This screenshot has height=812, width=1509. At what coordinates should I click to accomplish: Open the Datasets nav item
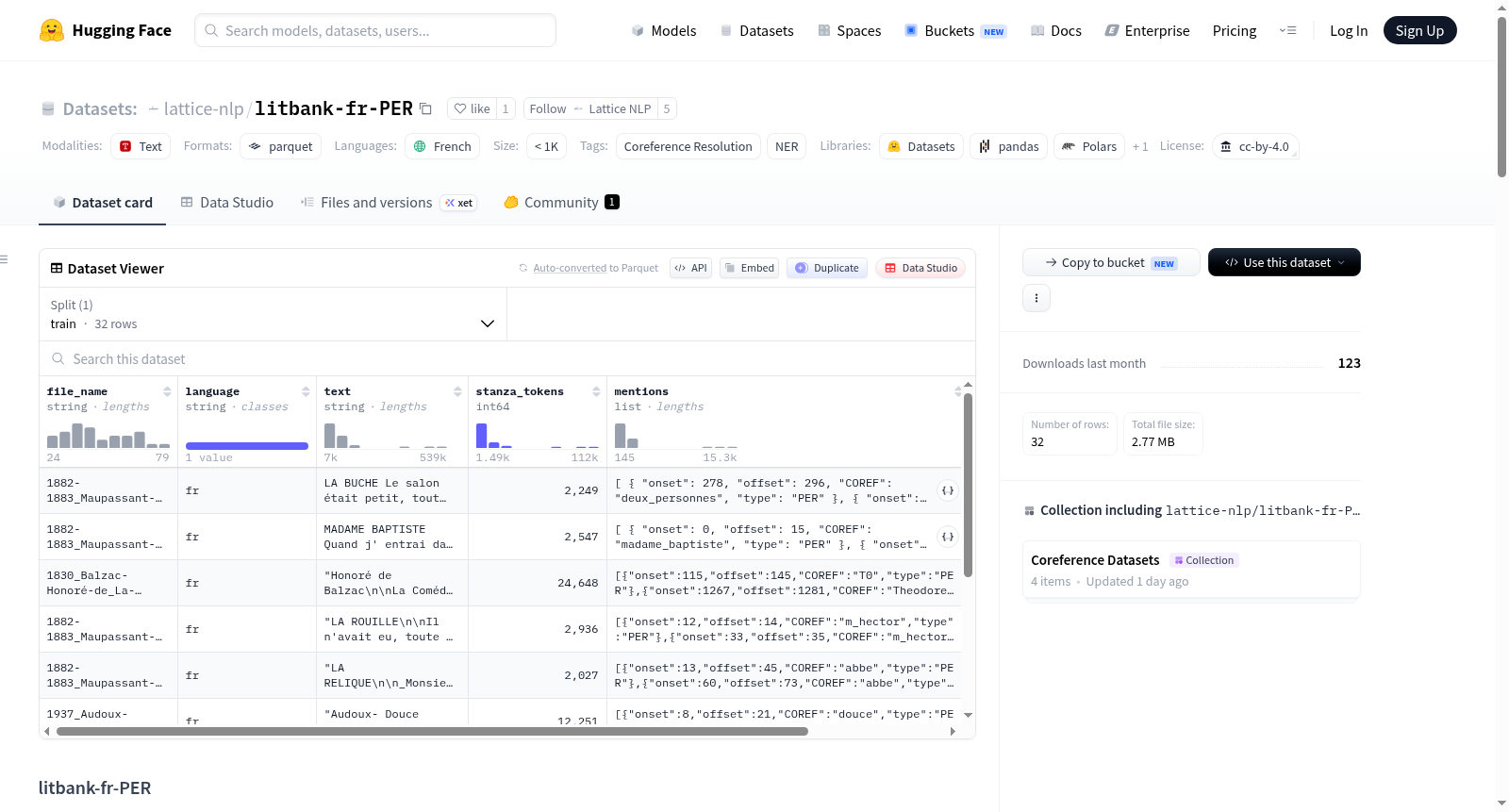(757, 30)
